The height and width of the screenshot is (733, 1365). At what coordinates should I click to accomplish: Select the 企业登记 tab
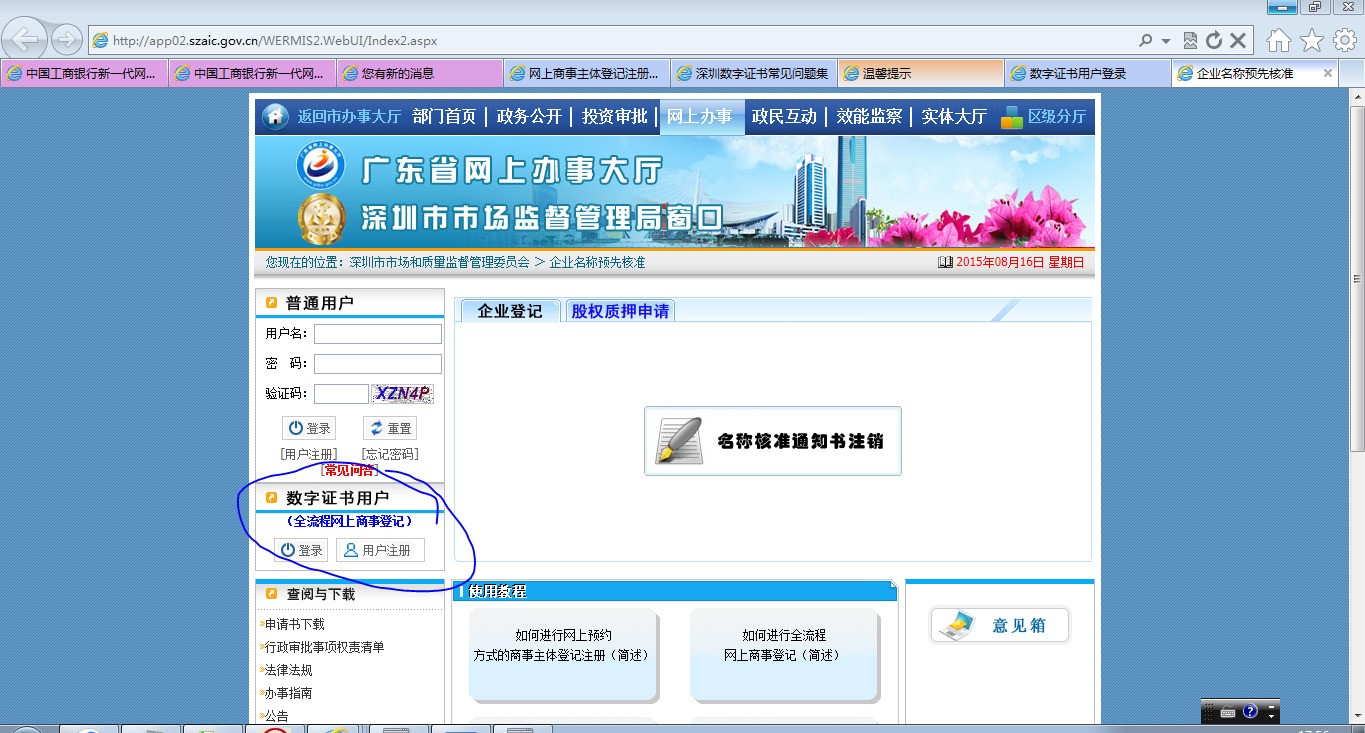click(510, 311)
